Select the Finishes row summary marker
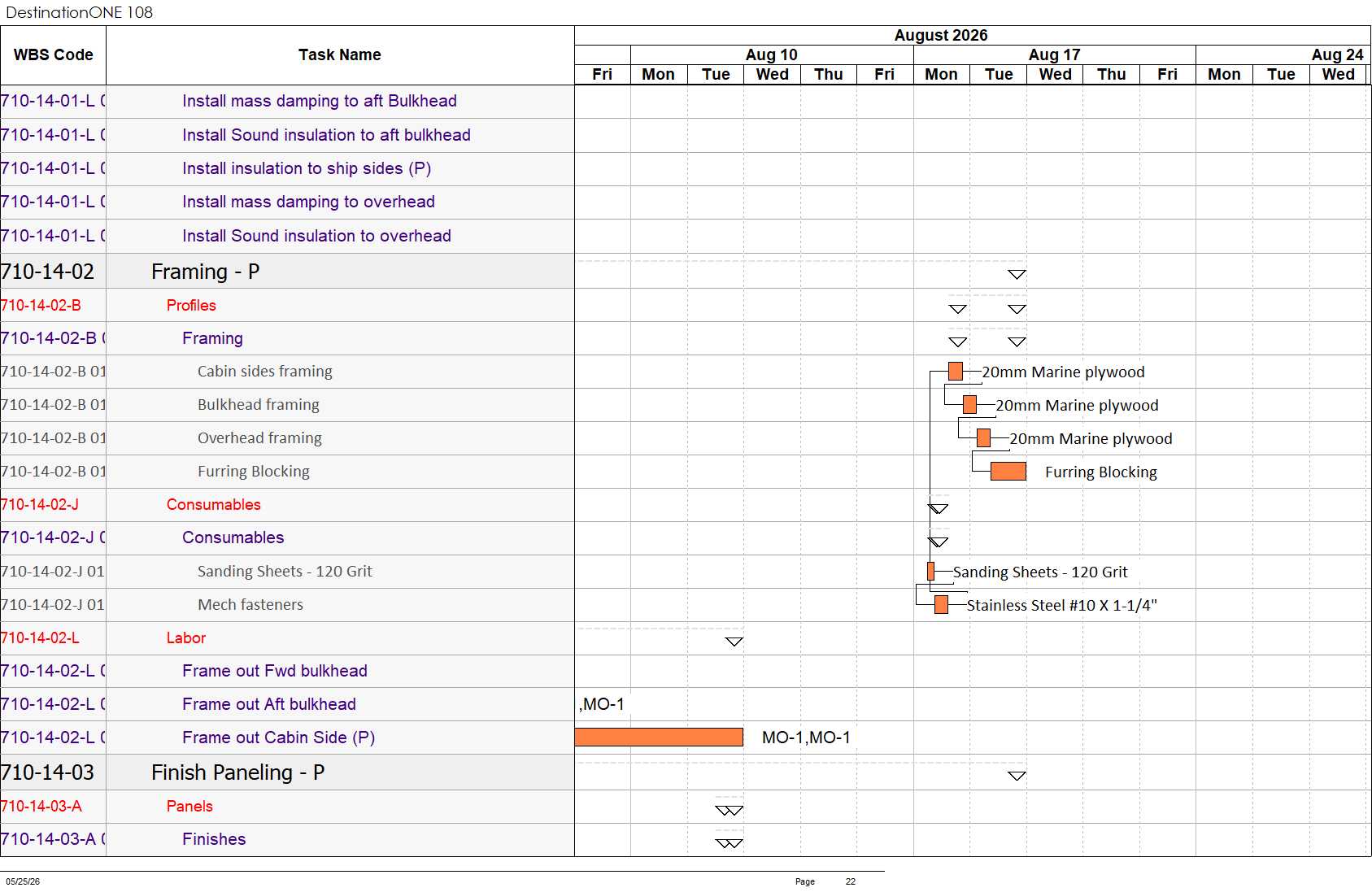Viewport: 1372px width, 892px height. (x=730, y=844)
